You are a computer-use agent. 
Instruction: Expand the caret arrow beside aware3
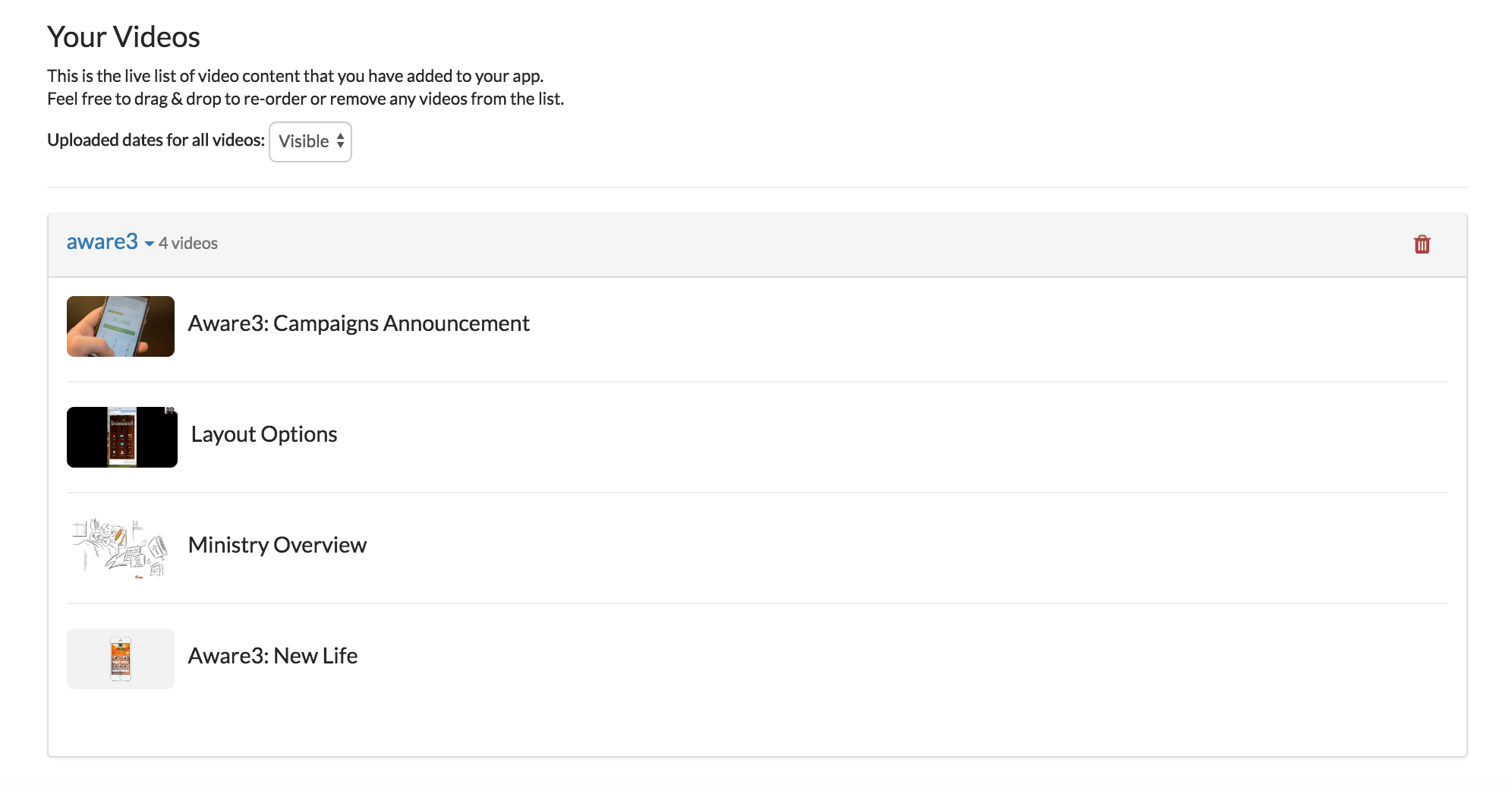pos(149,244)
